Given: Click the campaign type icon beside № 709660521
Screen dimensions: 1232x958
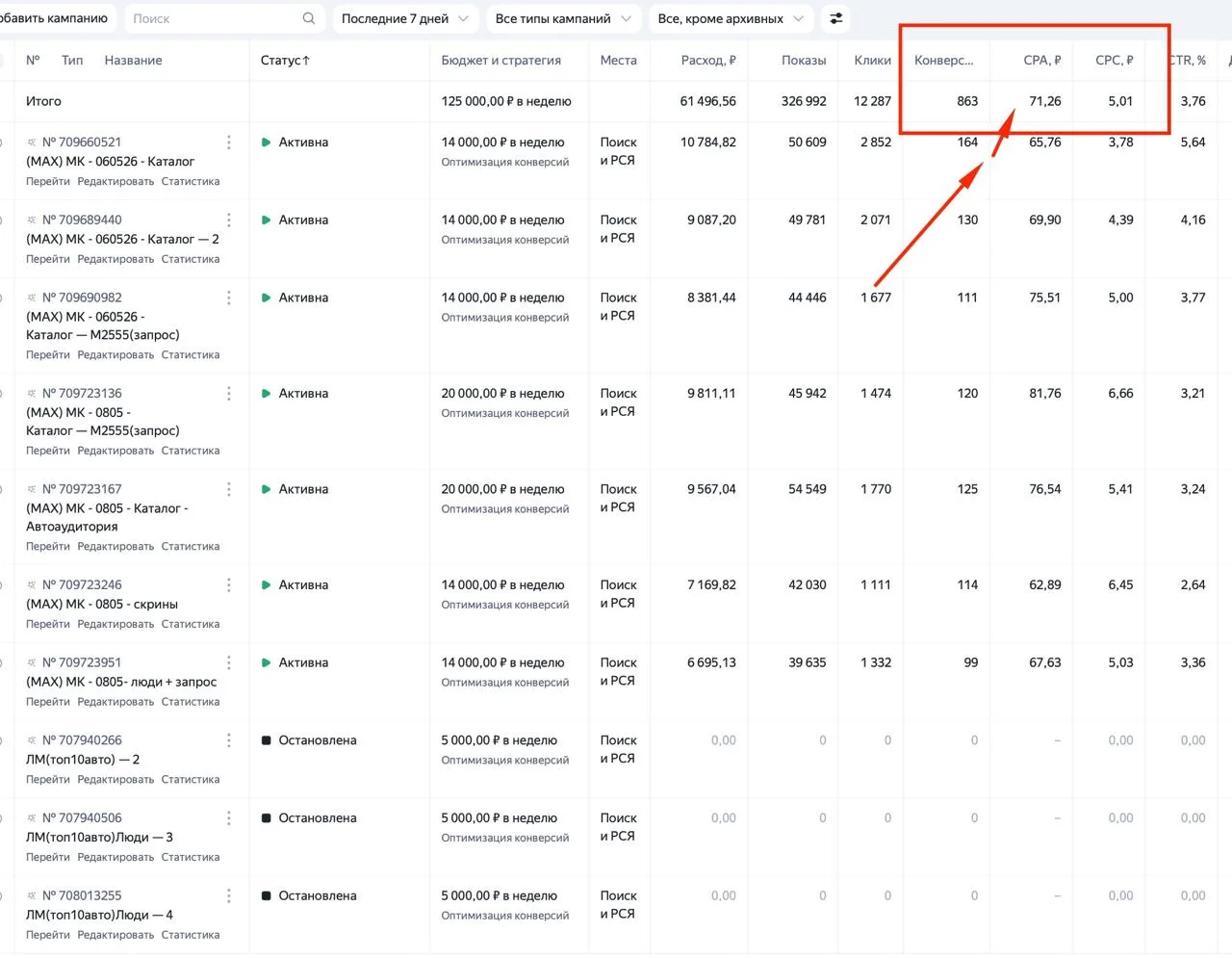Looking at the screenshot, I should coord(32,142).
